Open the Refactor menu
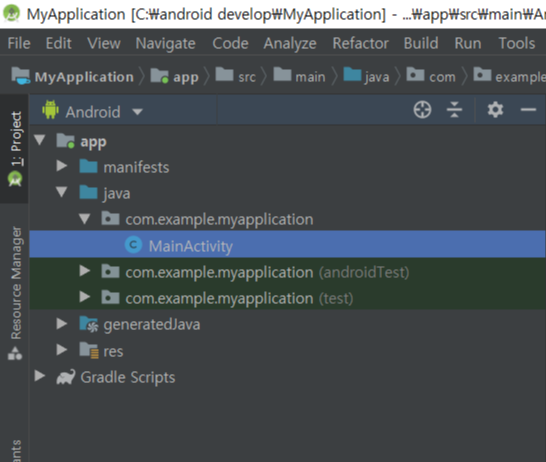This screenshot has width=546, height=462. [360, 44]
